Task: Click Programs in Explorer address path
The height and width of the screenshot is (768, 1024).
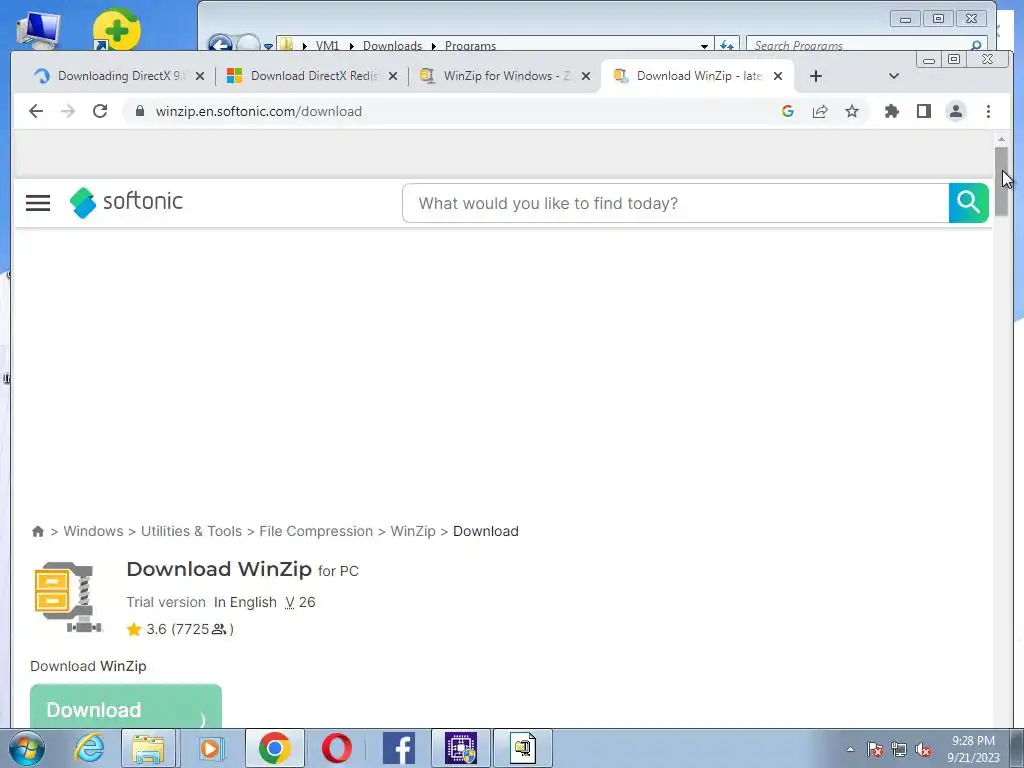Action: tap(470, 46)
